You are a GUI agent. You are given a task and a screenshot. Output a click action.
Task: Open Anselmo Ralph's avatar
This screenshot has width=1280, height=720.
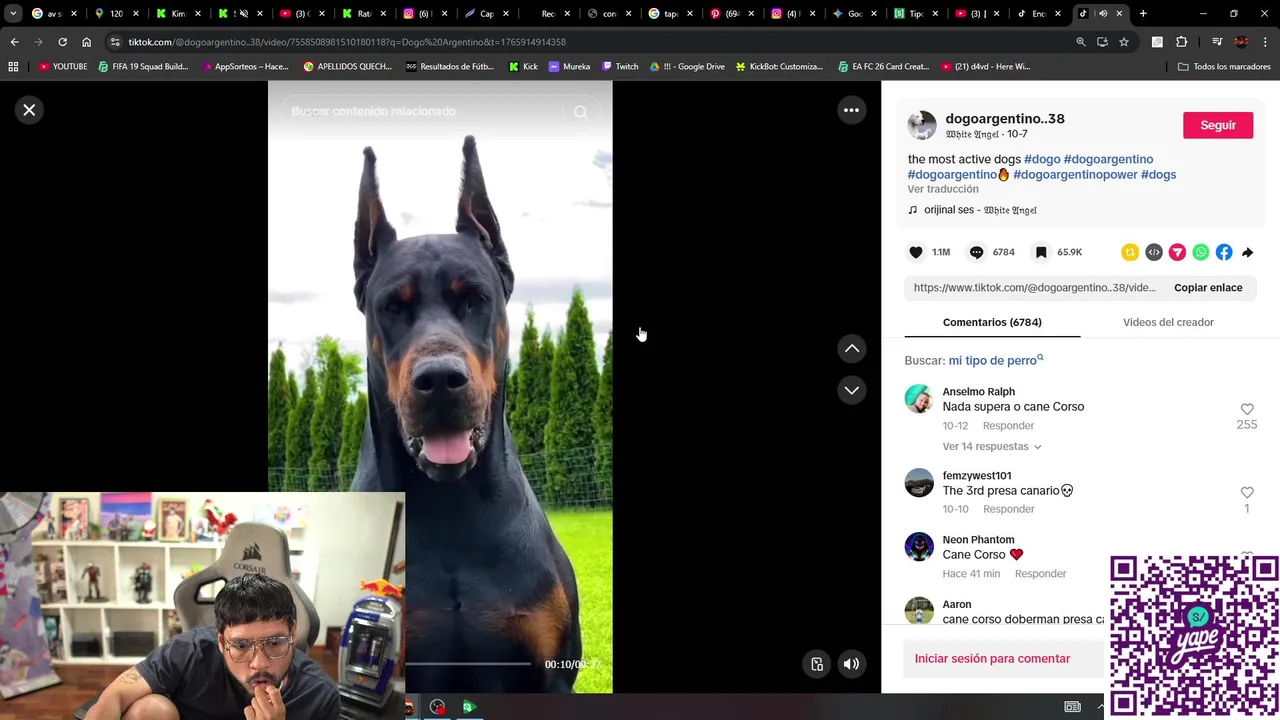(919, 399)
